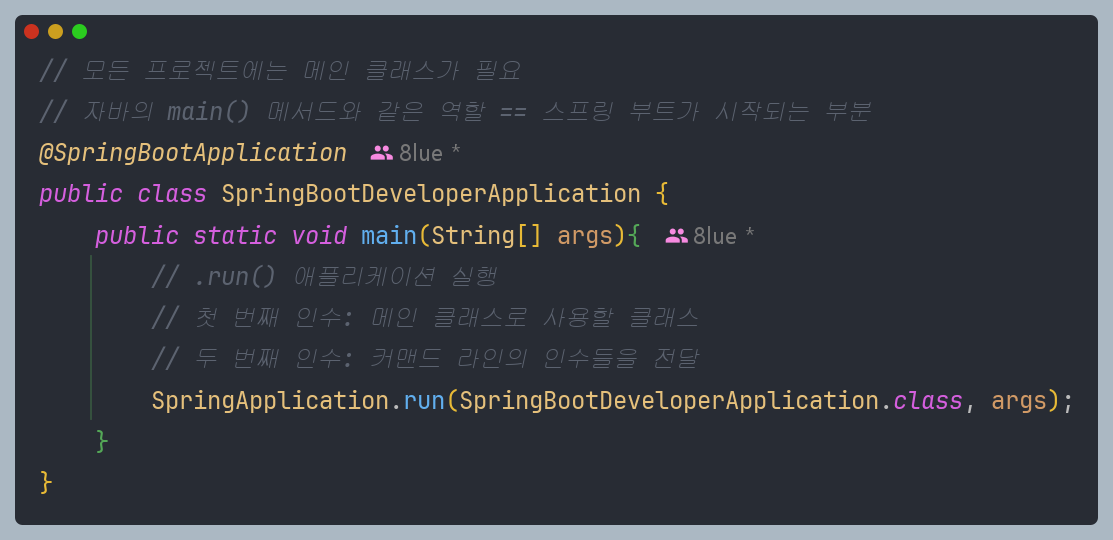
Task: Click the comment starting '// 첫 번째 인수'
Action: coord(425,318)
